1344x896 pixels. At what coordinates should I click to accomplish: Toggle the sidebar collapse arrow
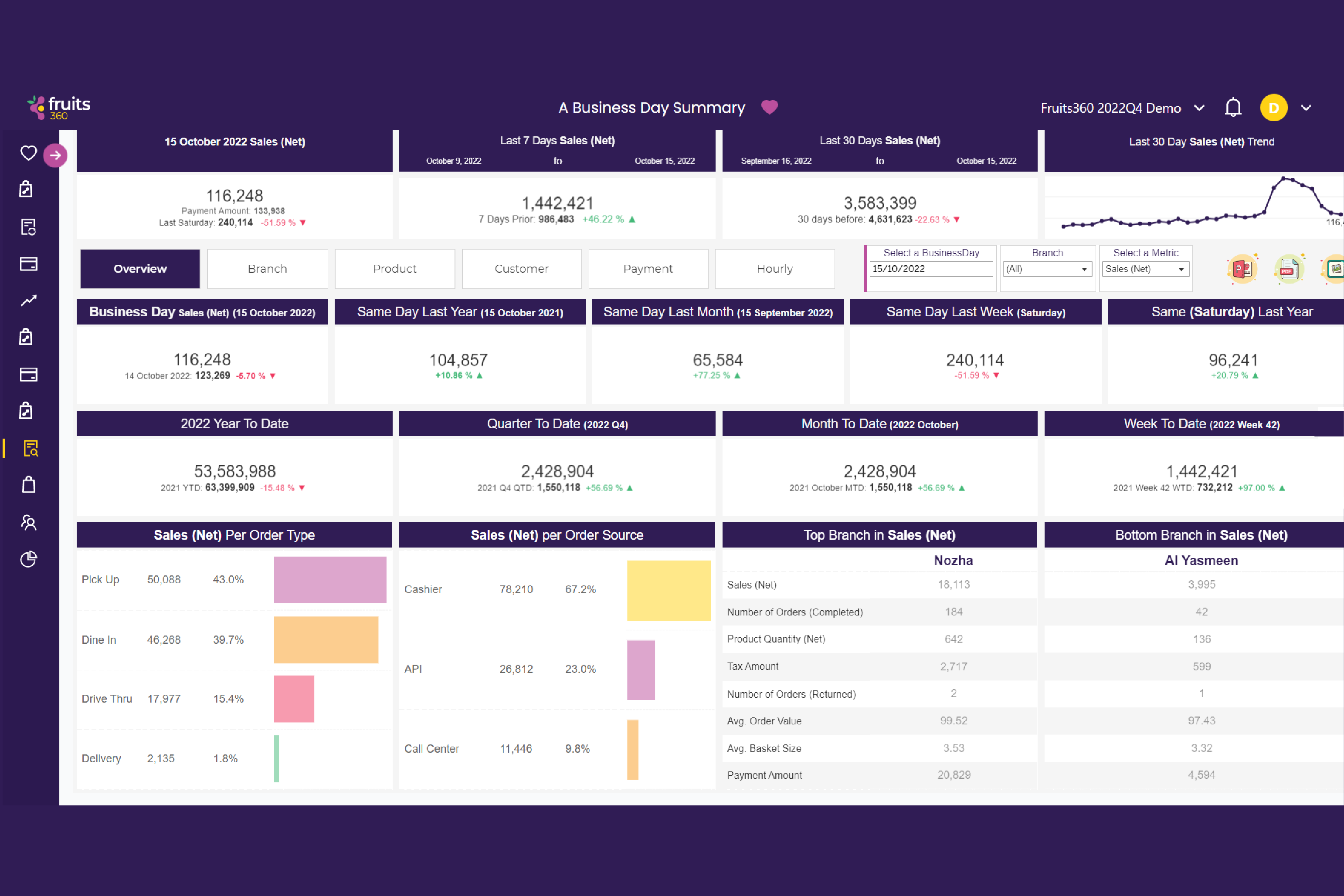pos(55,155)
